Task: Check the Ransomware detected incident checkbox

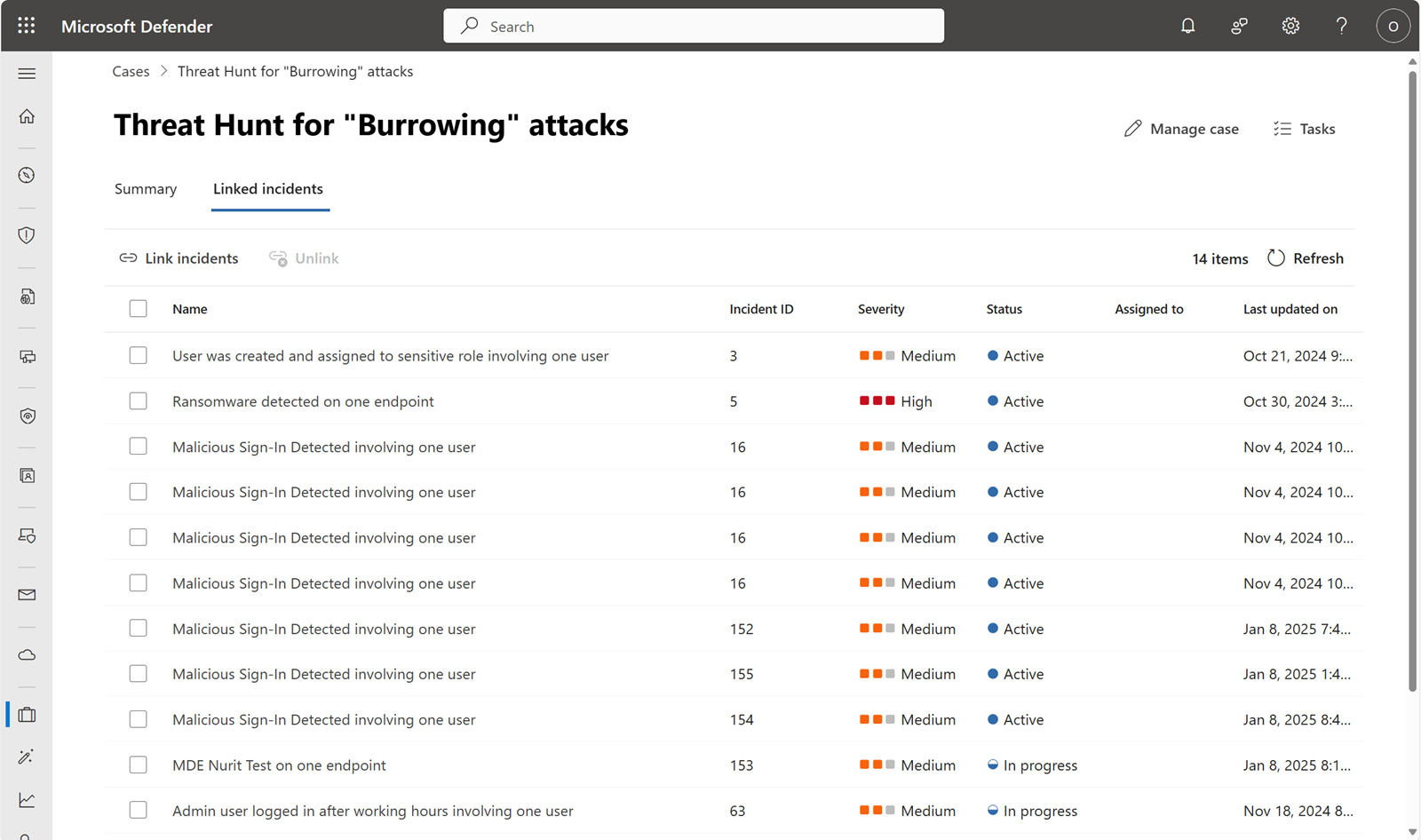Action: (x=138, y=400)
